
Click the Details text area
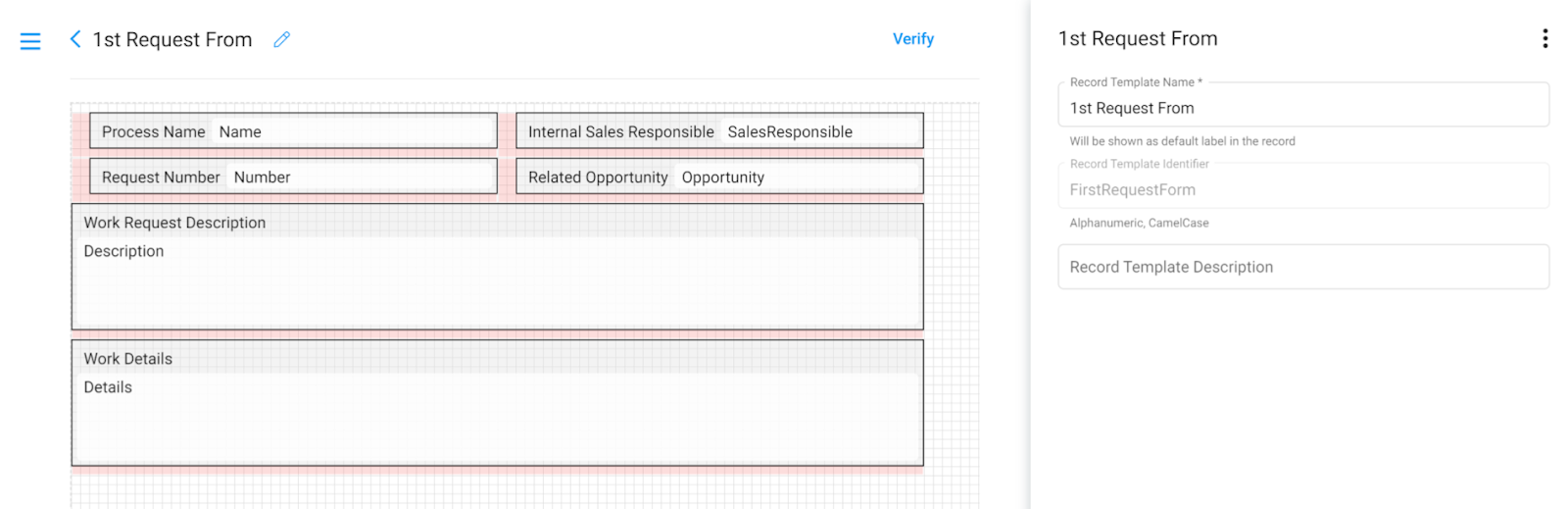[x=497, y=418]
